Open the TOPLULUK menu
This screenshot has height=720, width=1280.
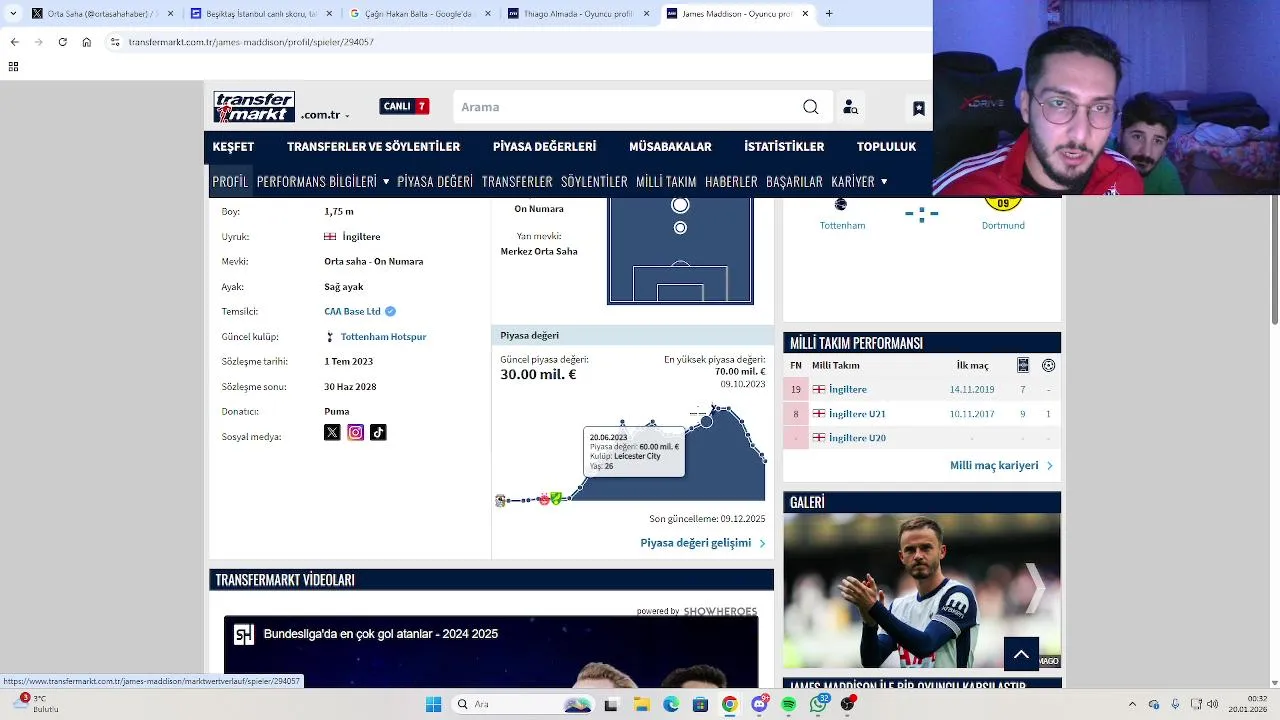click(x=886, y=146)
